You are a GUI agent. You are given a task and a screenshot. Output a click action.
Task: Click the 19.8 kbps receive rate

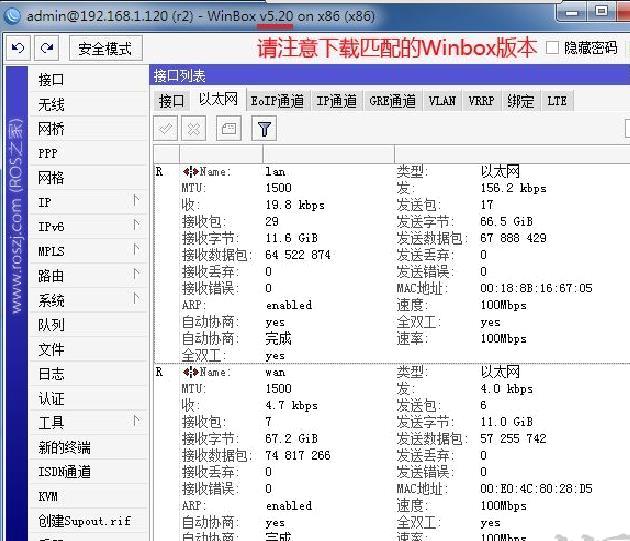click(x=295, y=205)
